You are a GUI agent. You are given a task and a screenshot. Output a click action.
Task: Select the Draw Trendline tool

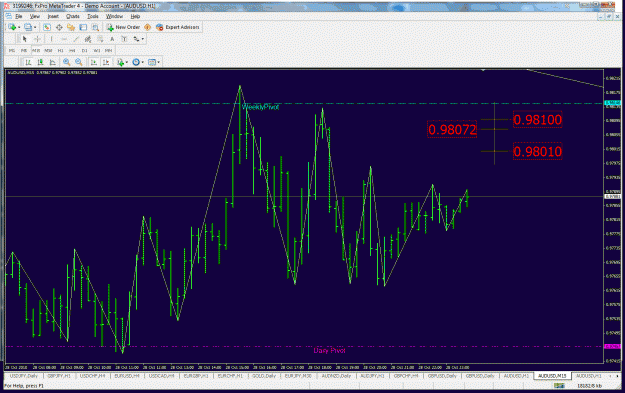(76, 39)
